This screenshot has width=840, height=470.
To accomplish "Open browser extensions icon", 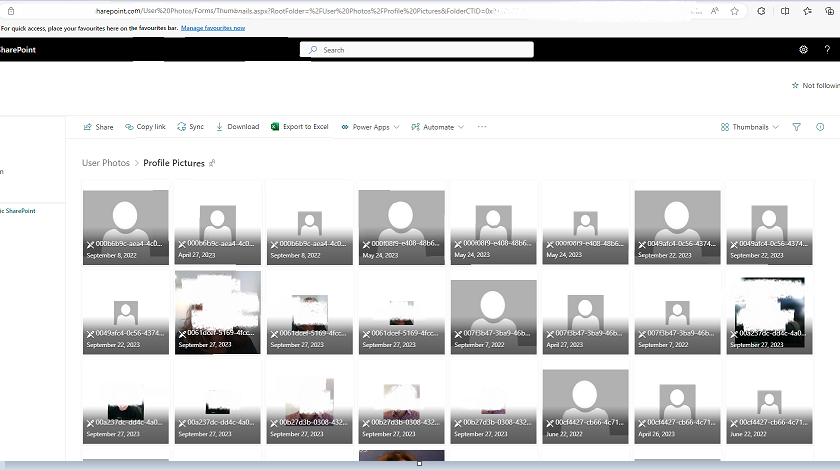I will click(761, 11).
